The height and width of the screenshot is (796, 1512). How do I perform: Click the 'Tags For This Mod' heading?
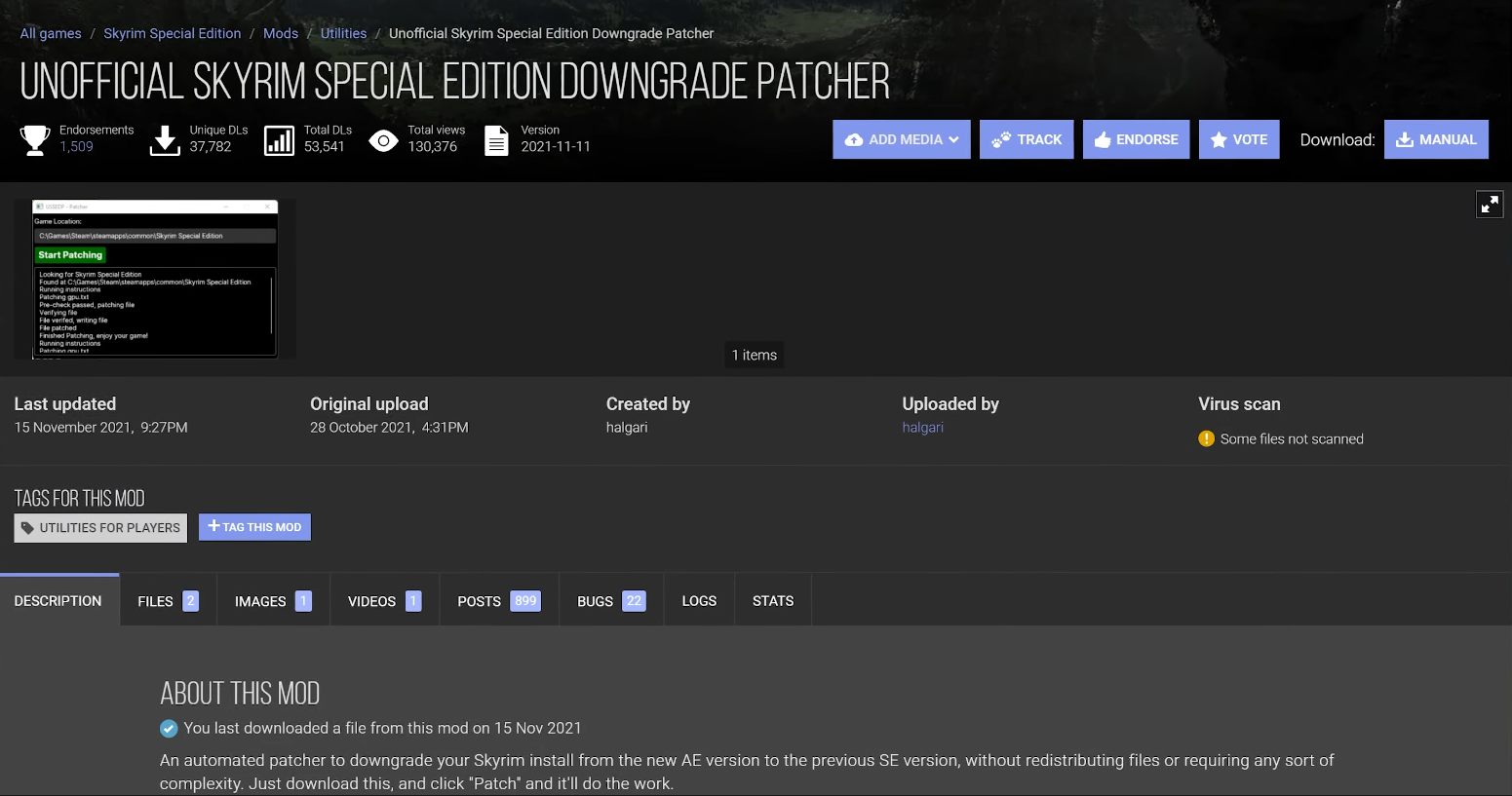click(x=80, y=499)
